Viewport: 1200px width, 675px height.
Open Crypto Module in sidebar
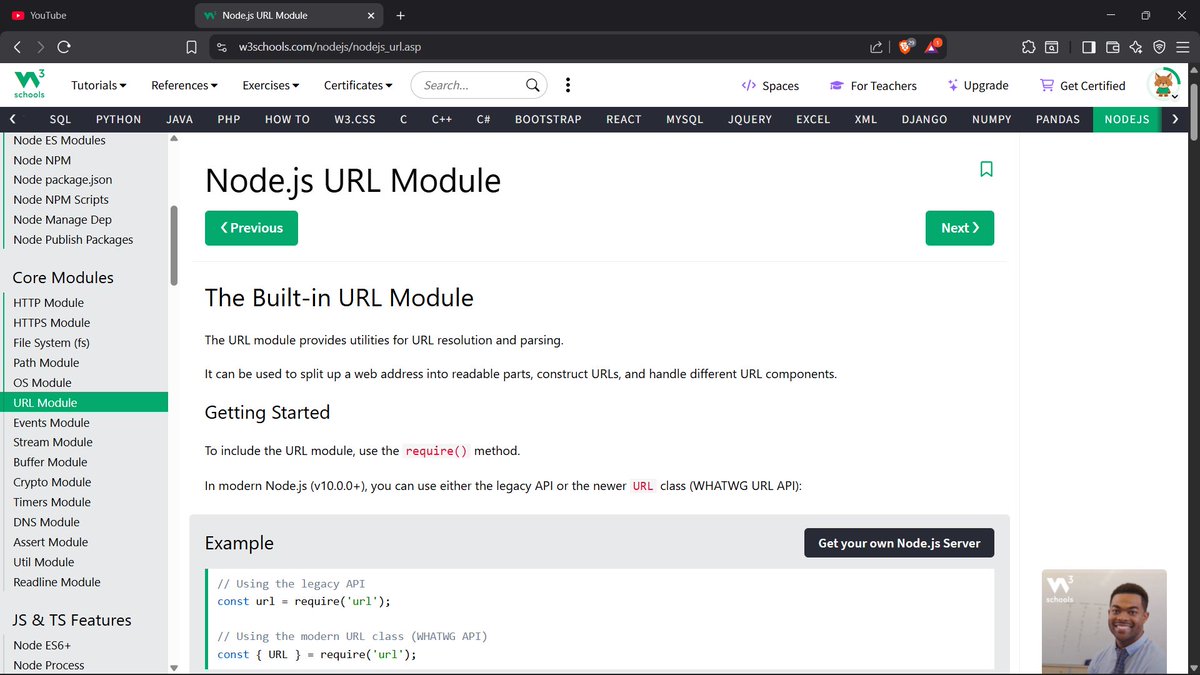[52, 482]
